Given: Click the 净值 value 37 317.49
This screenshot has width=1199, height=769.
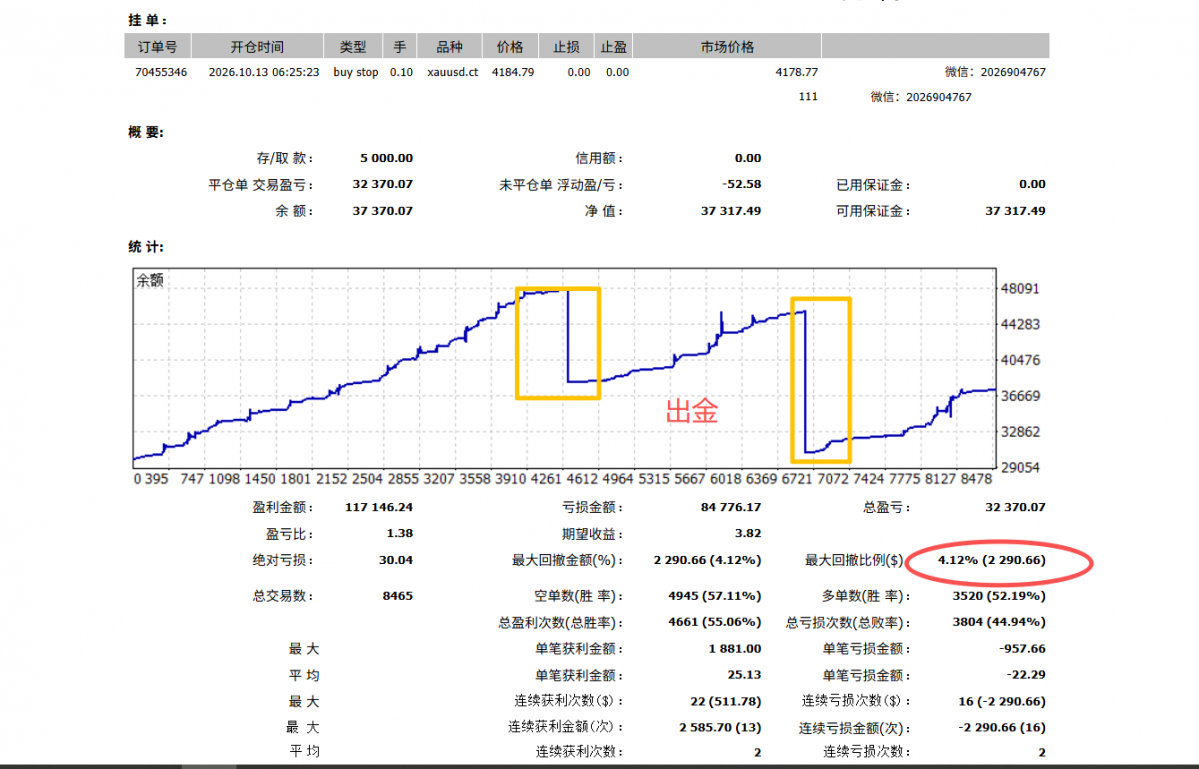Looking at the screenshot, I should click(731, 211).
